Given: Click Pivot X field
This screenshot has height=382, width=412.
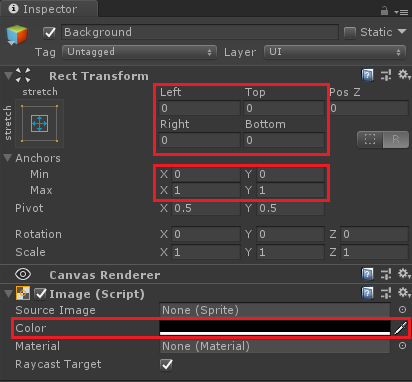Looking at the screenshot, I should click(206, 208).
